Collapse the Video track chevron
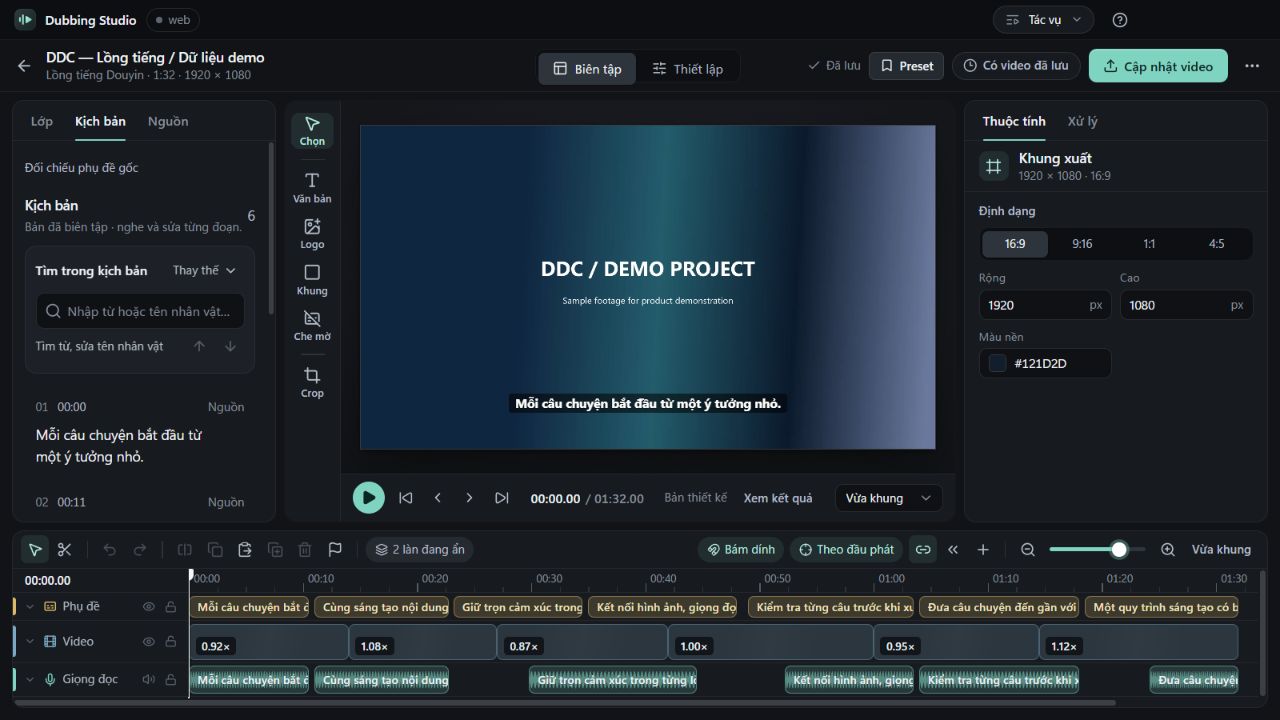This screenshot has width=1280, height=720. tap(30, 641)
